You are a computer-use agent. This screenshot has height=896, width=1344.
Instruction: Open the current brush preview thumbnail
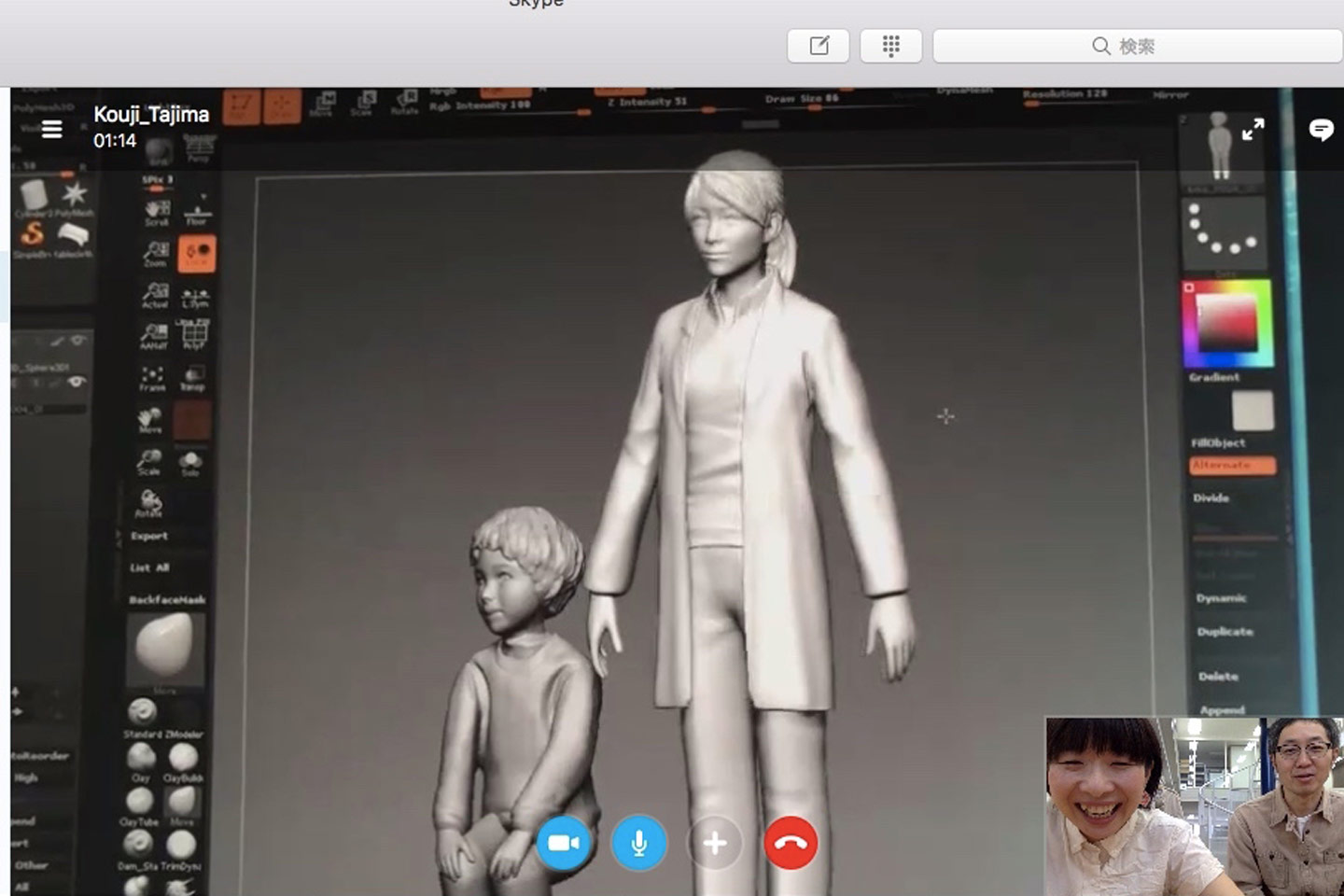[164, 646]
